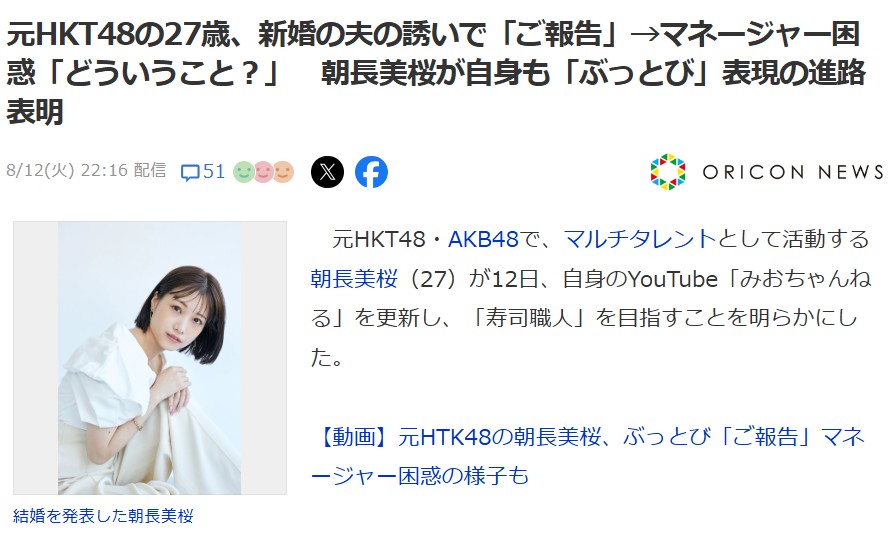Open the 【動画】related video article link
This screenshot has height=537, width=895.
[588, 456]
